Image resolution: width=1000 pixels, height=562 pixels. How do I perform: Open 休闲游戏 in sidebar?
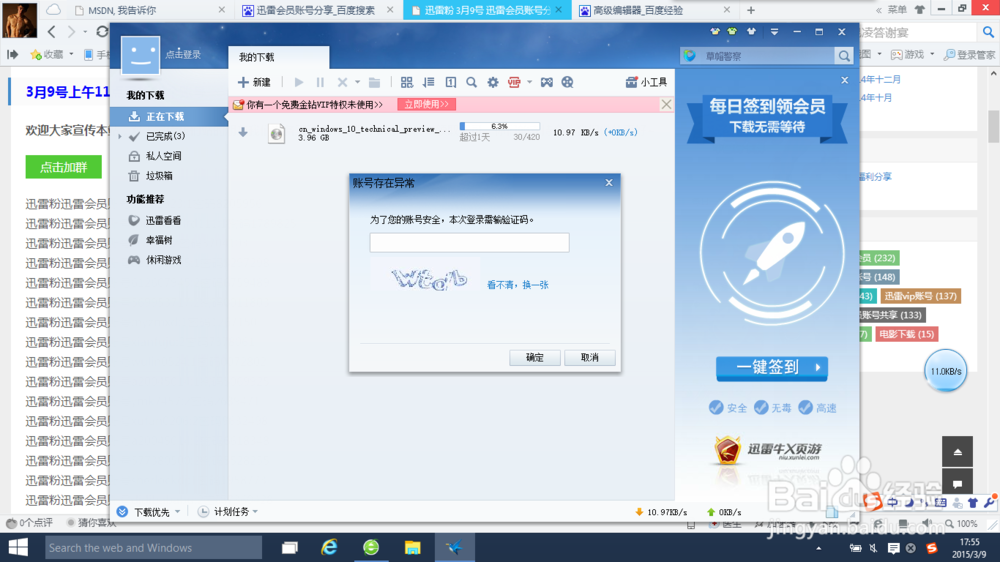[x=163, y=260]
